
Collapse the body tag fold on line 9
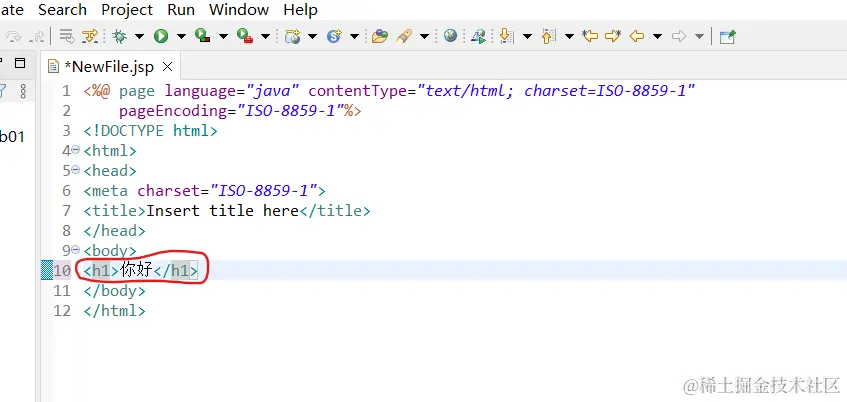(76, 250)
